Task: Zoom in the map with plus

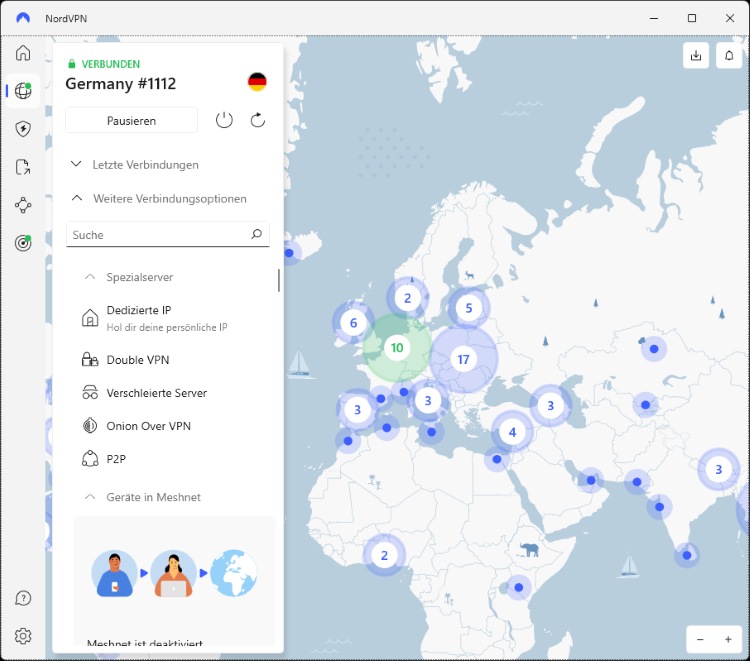Action: [x=728, y=639]
